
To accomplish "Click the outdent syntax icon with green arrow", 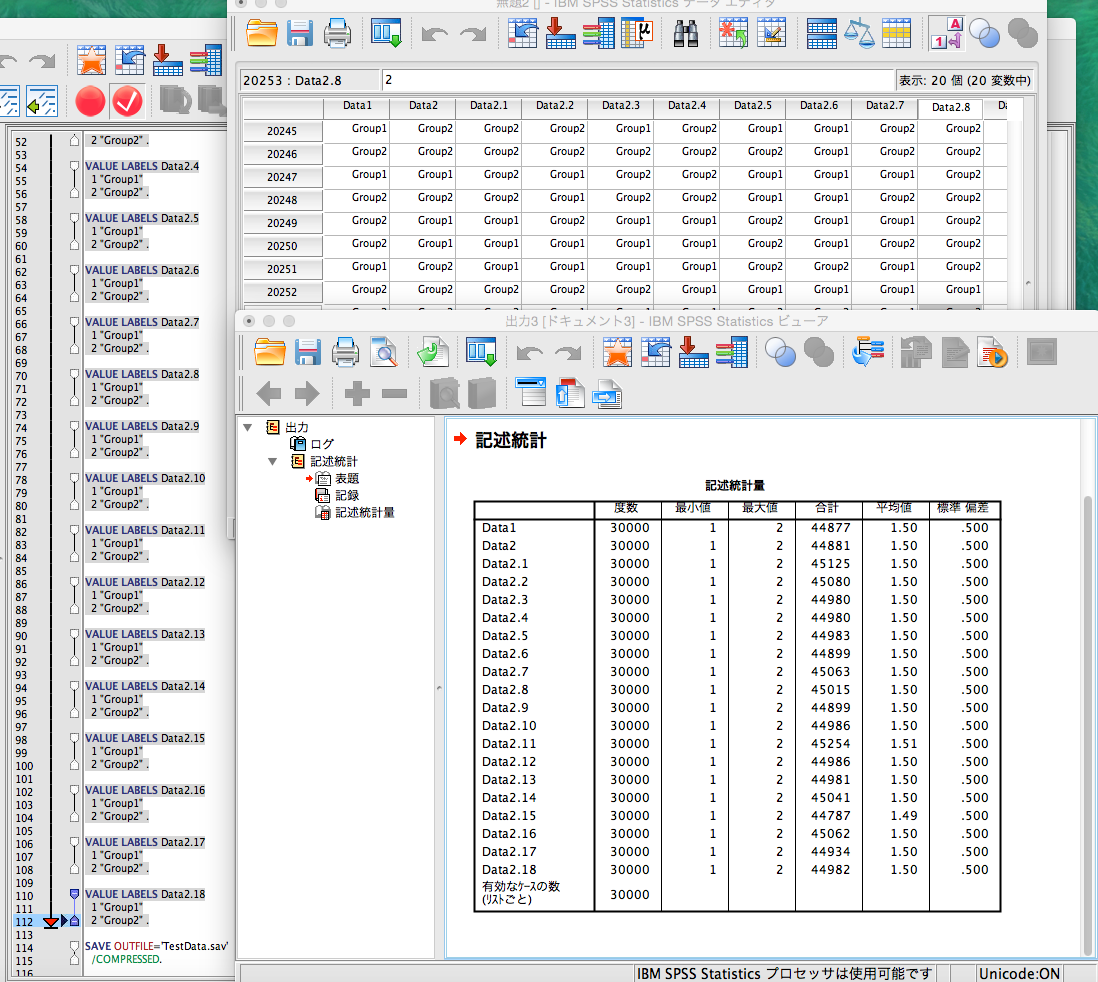I will [x=42, y=102].
